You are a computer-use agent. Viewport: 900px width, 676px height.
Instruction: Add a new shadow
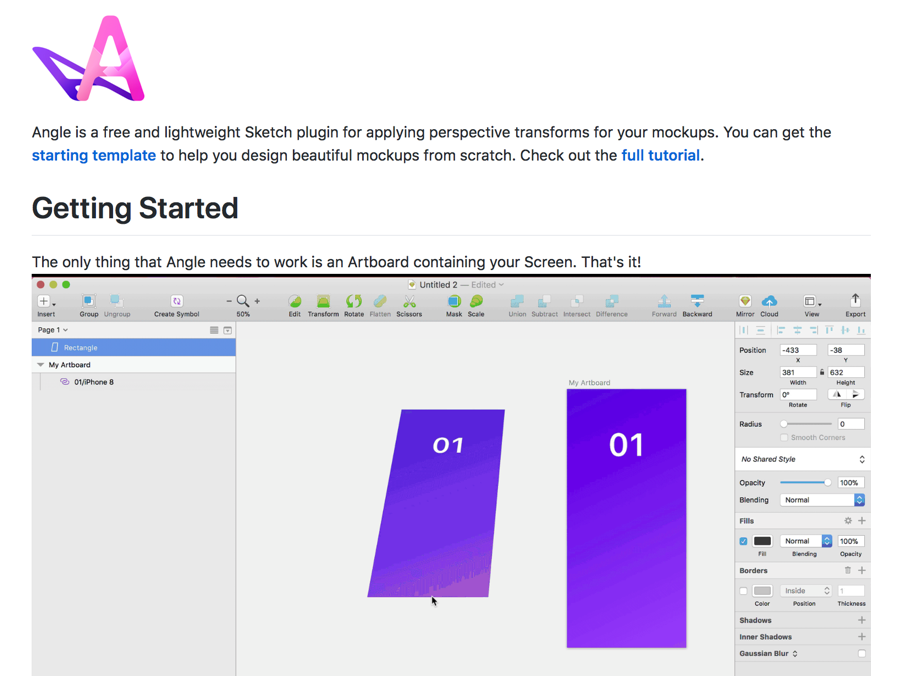[862, 620]
